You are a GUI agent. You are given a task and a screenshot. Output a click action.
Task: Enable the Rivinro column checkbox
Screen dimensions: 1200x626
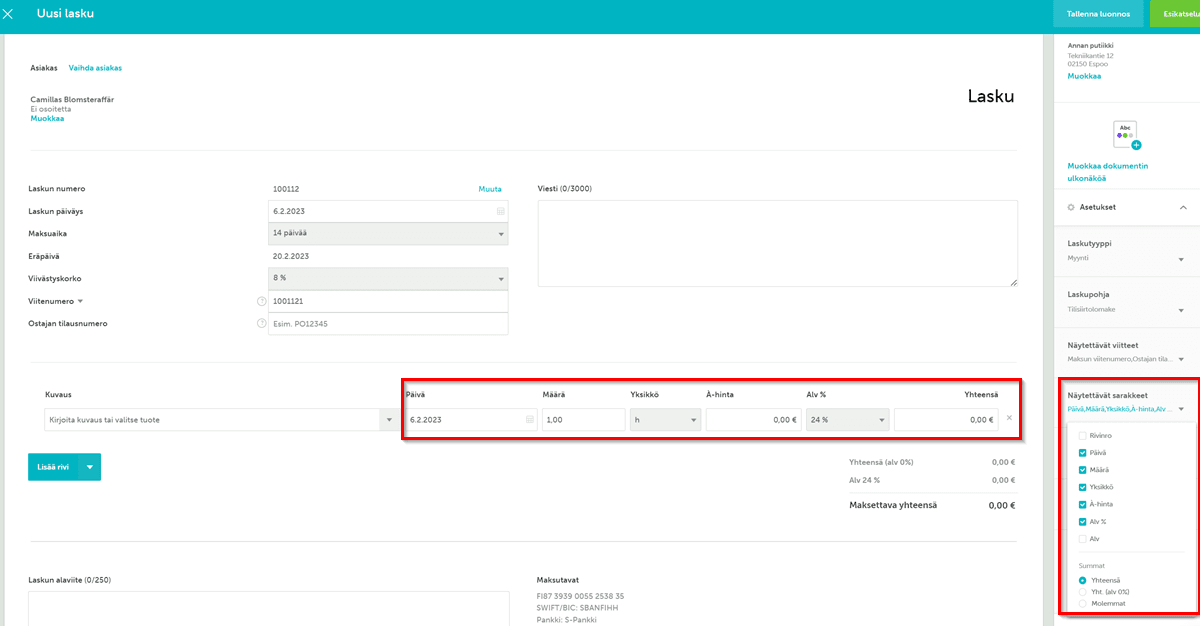1082,436
